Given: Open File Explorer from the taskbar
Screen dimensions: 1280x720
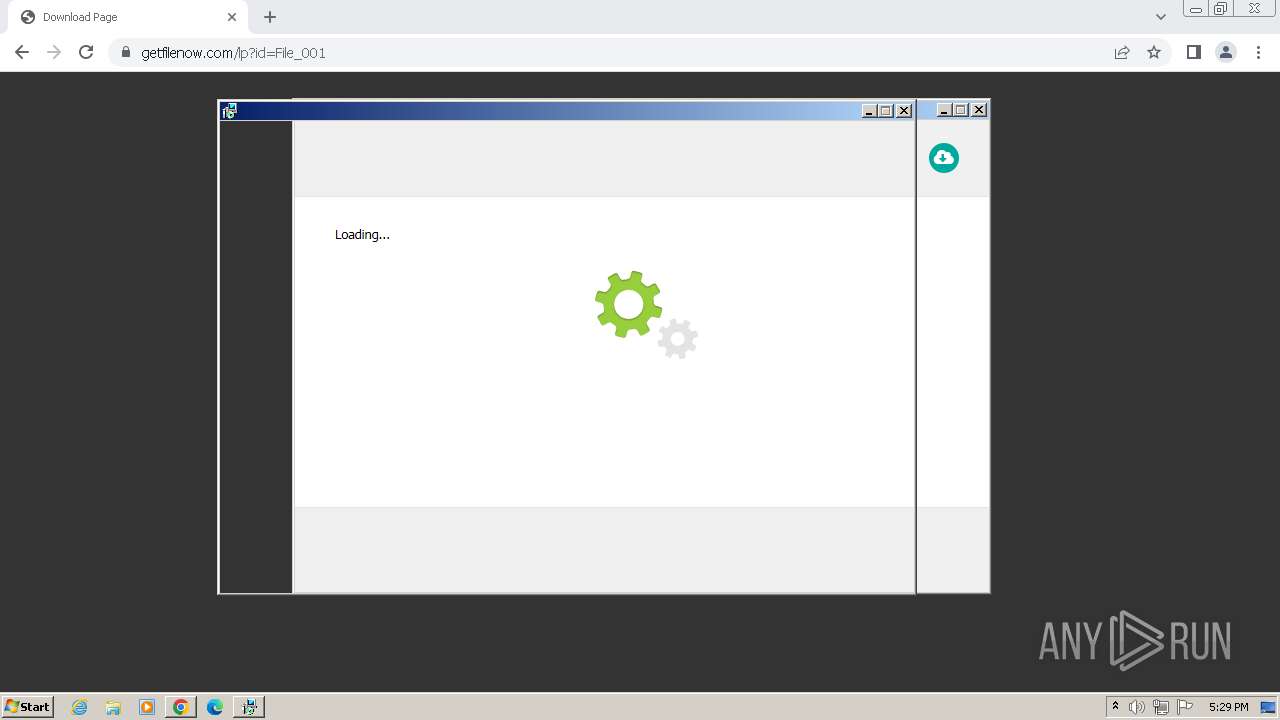Looking at the screenshot, I should [x=113, y=707].
